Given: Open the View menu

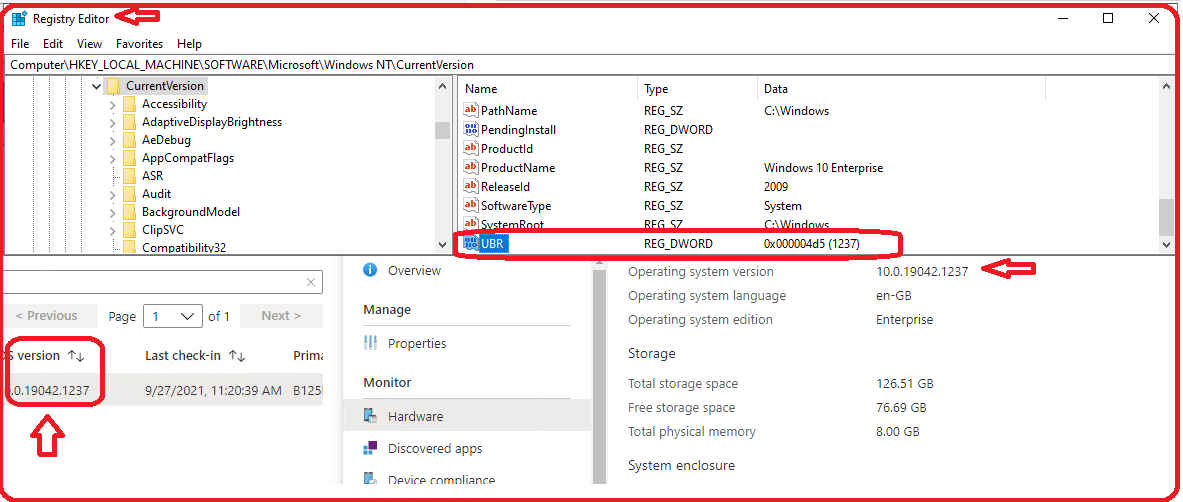Looking at the screenshot, I should pos(89,44).
